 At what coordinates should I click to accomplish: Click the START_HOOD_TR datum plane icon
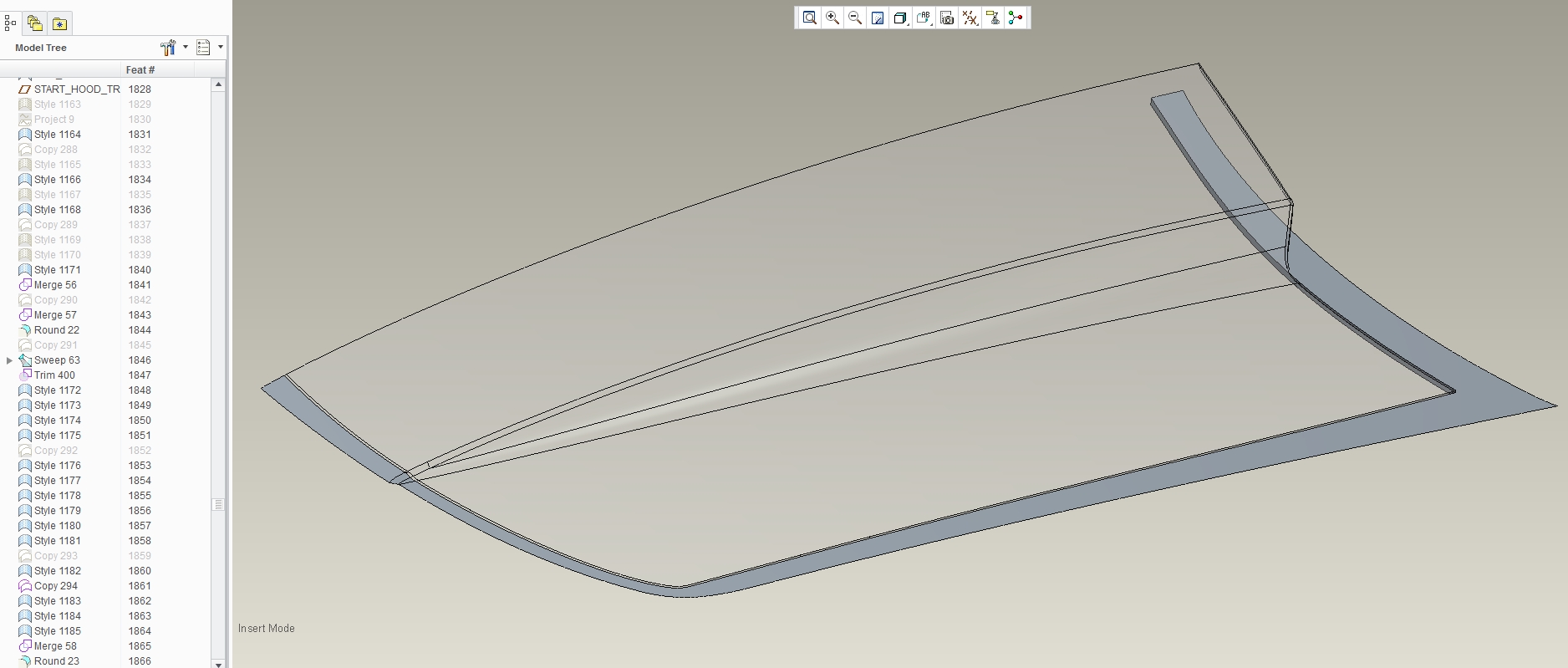pos(25,89)
